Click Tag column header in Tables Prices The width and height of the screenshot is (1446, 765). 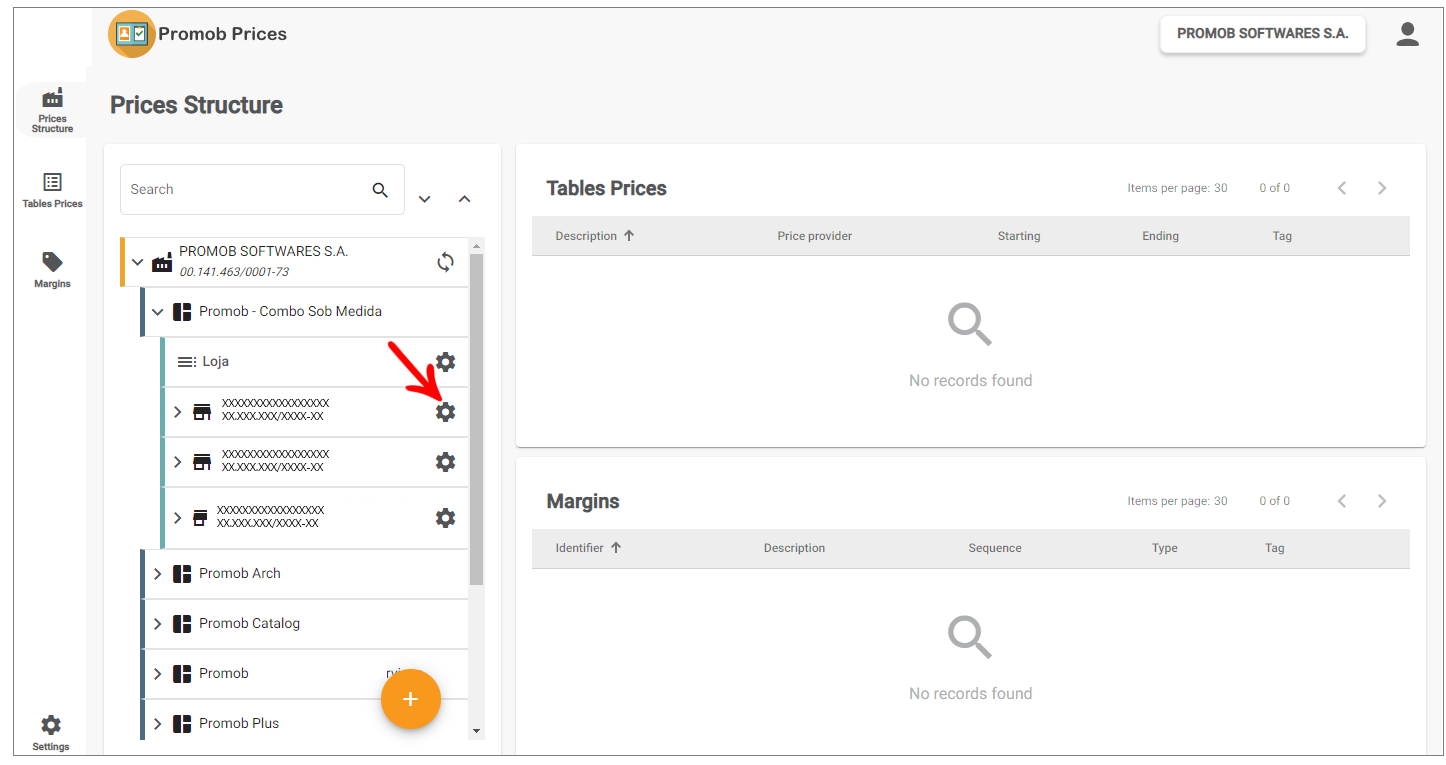point(1282,236)
